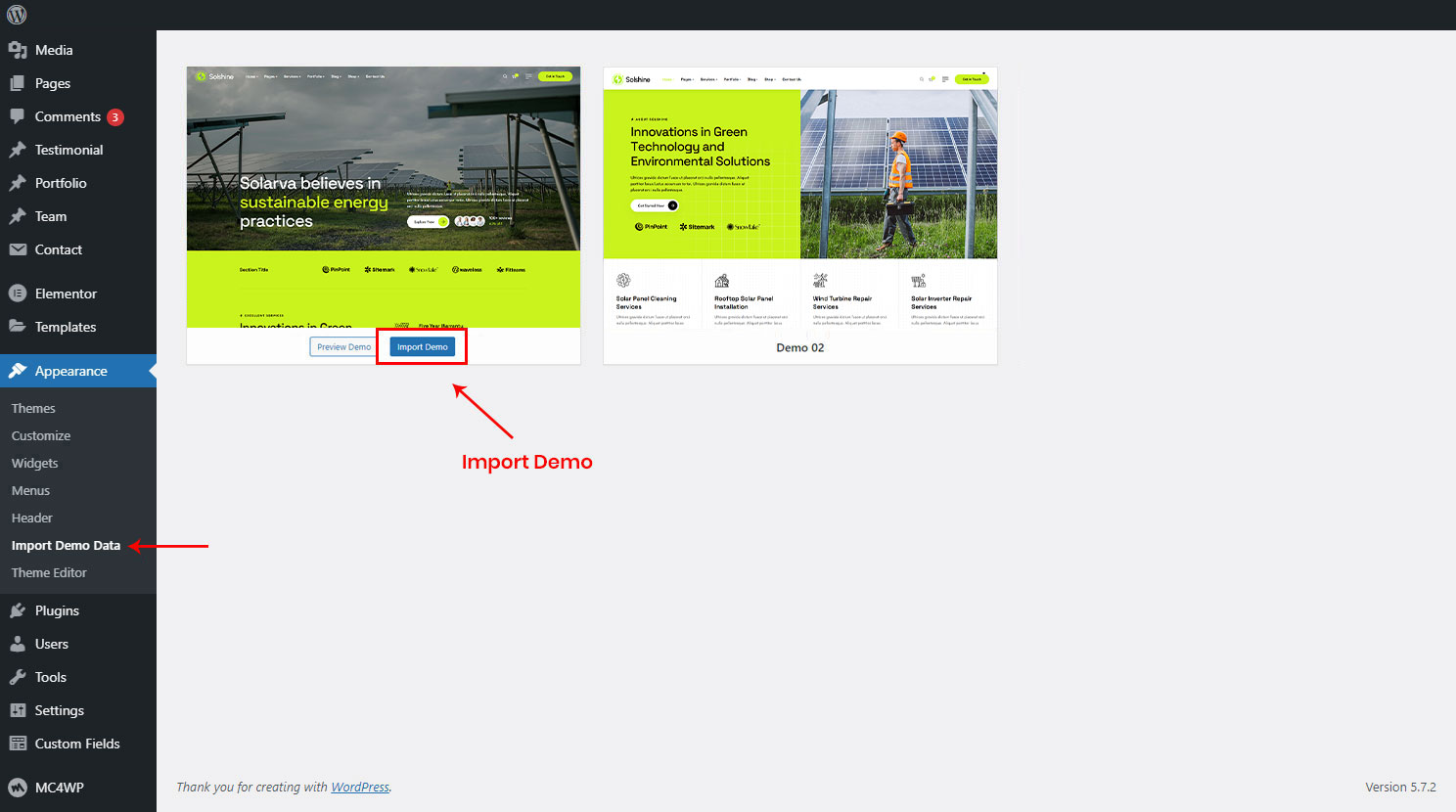Open Comments via speech bubble icon
The height and width of the screenshot is (812, 1456).
click(18, 116)
